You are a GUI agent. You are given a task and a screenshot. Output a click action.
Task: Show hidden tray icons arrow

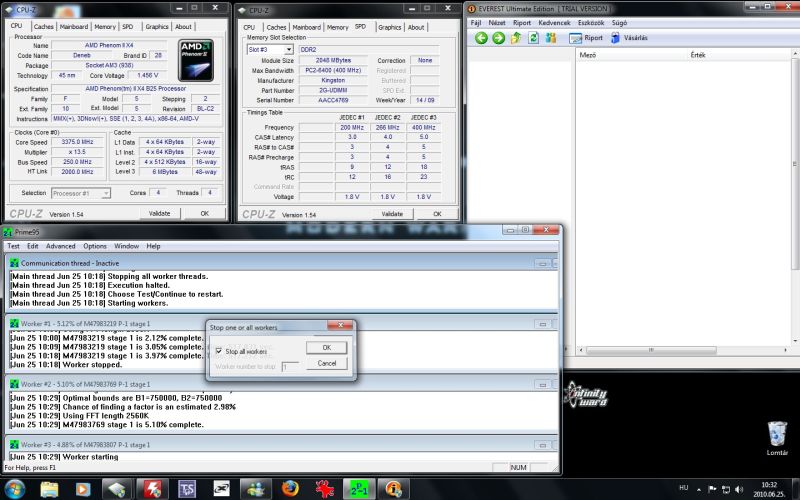[x=698, y=489]
